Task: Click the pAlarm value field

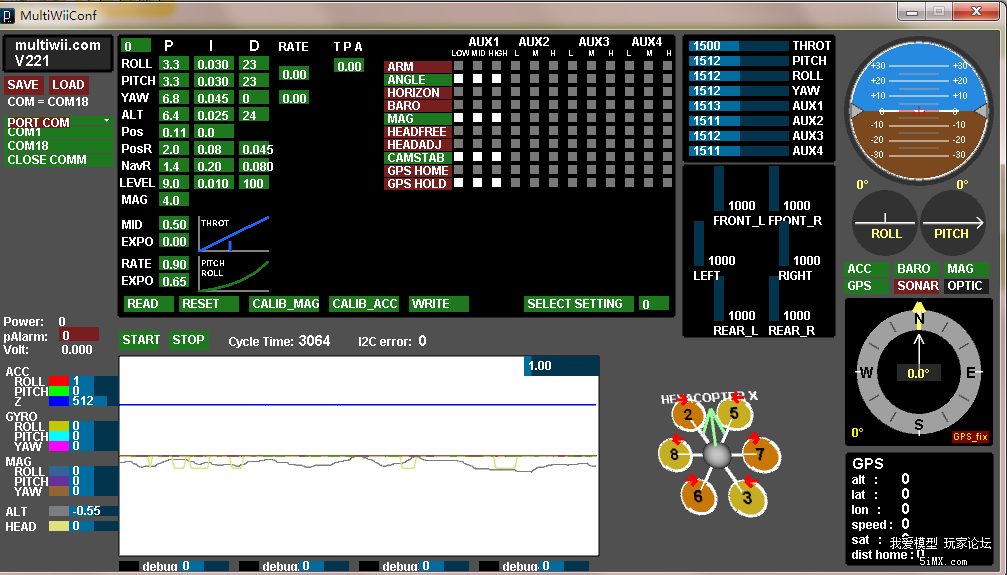Action: (x=79, y=335)
